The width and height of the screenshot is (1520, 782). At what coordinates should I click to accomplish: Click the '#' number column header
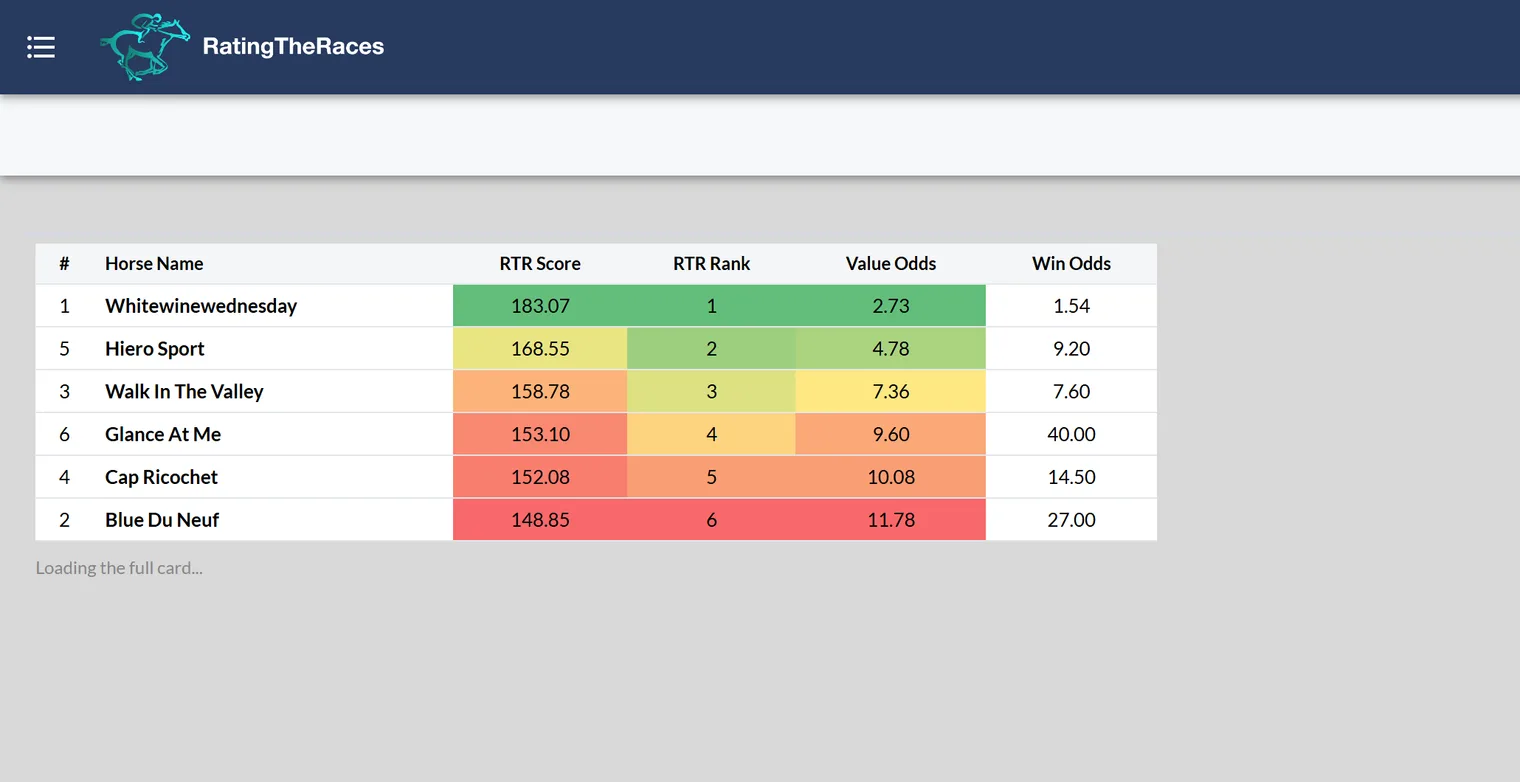64,264
